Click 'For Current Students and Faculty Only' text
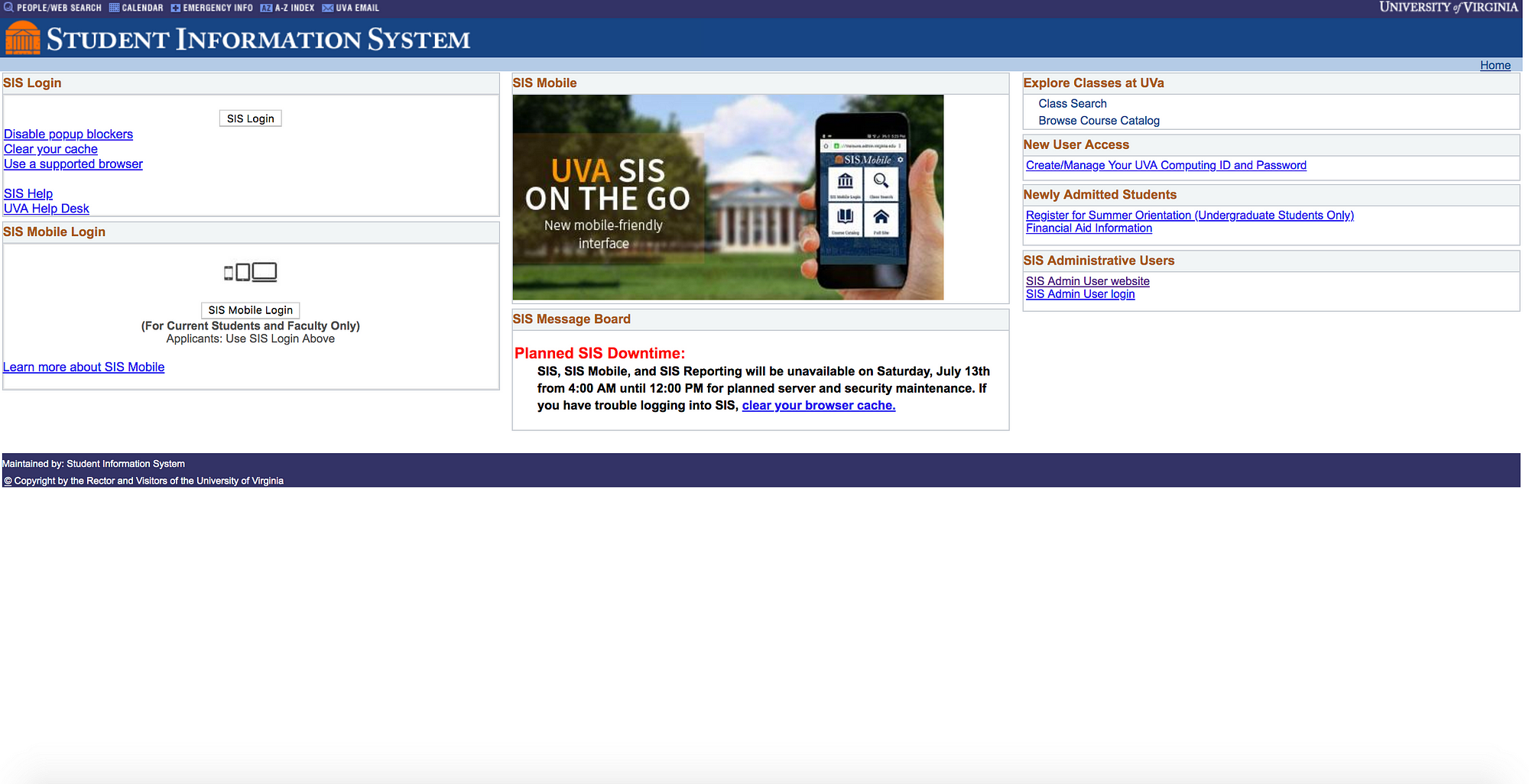The image size is (1529, 784). [250, 326]
